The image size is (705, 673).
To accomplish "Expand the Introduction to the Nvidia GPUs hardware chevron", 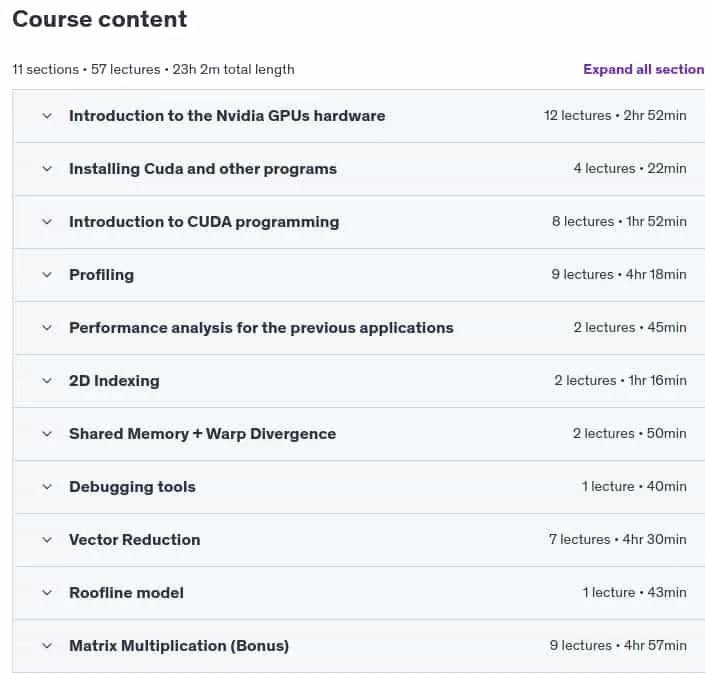I will (47, 116).
